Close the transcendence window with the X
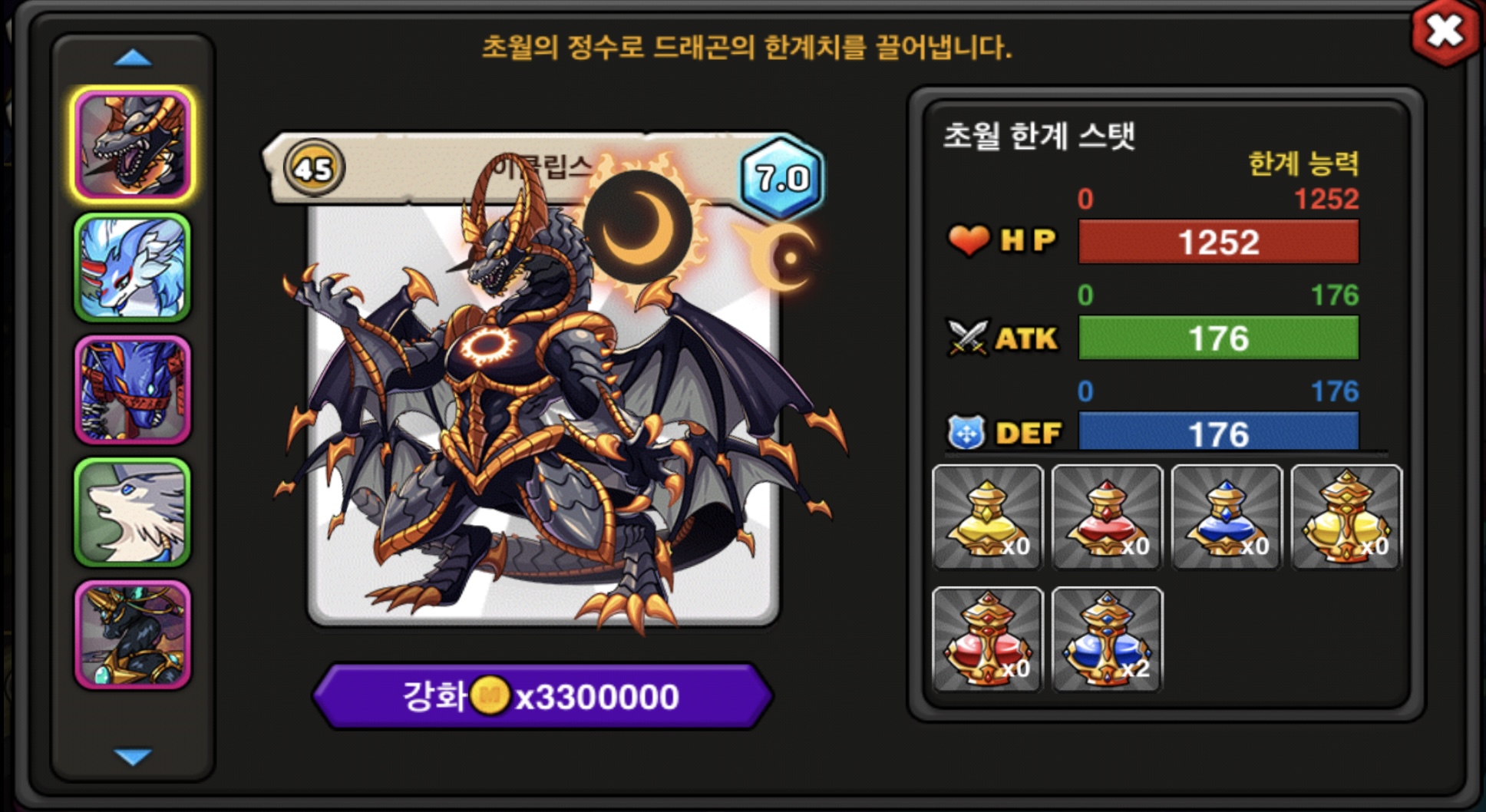The height and width of the screenshot is (812, 1486). [x=1445, y=32]
